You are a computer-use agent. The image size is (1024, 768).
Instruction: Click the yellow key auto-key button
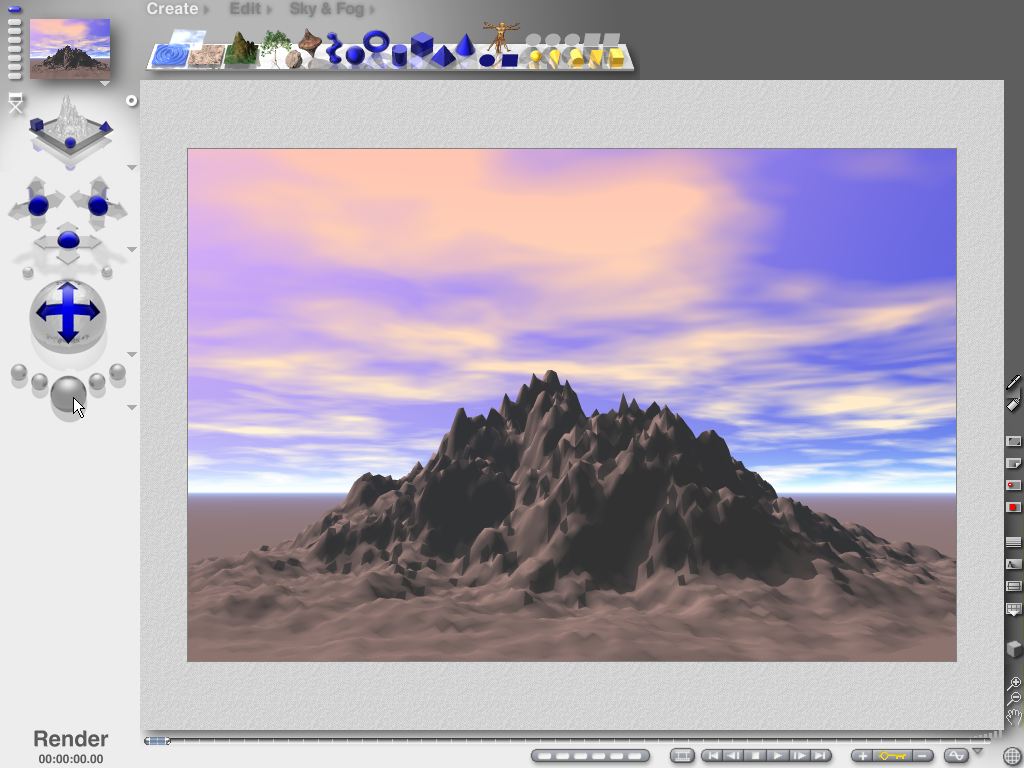click(x=892, y=756)
